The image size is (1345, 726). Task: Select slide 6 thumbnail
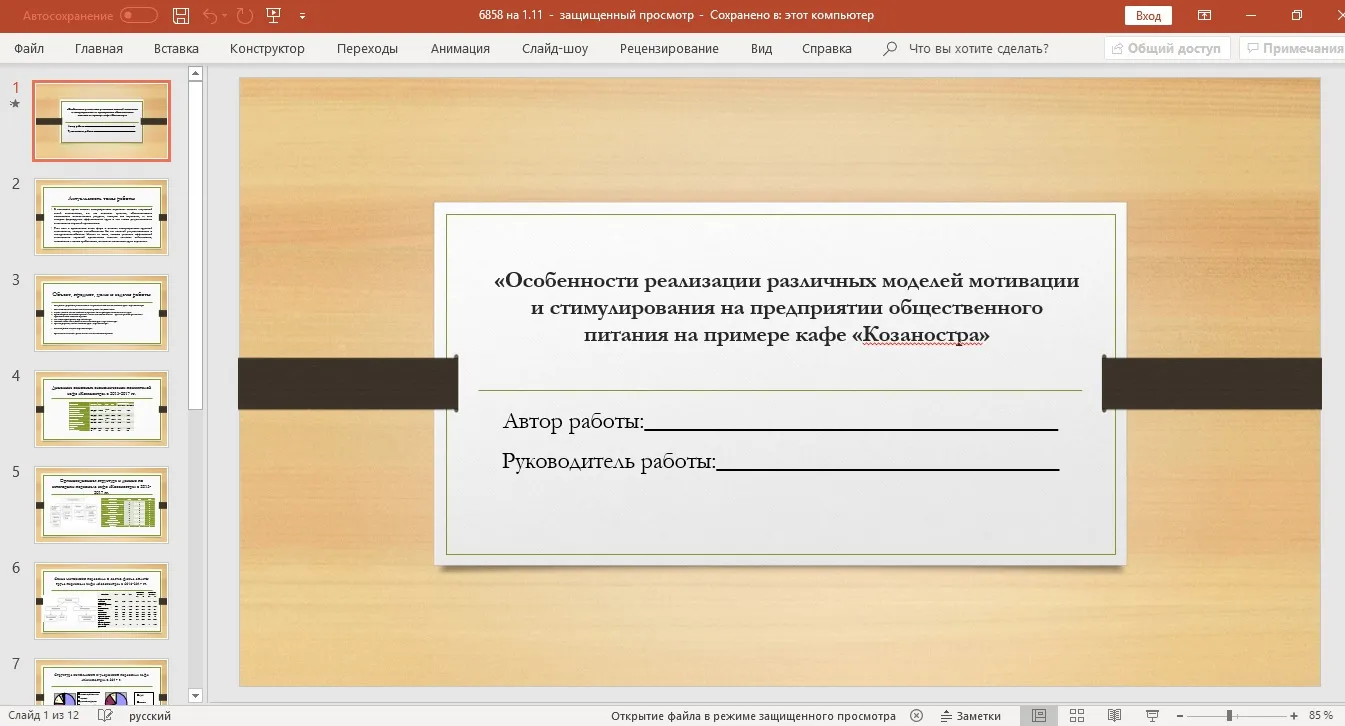coord(101,601)
